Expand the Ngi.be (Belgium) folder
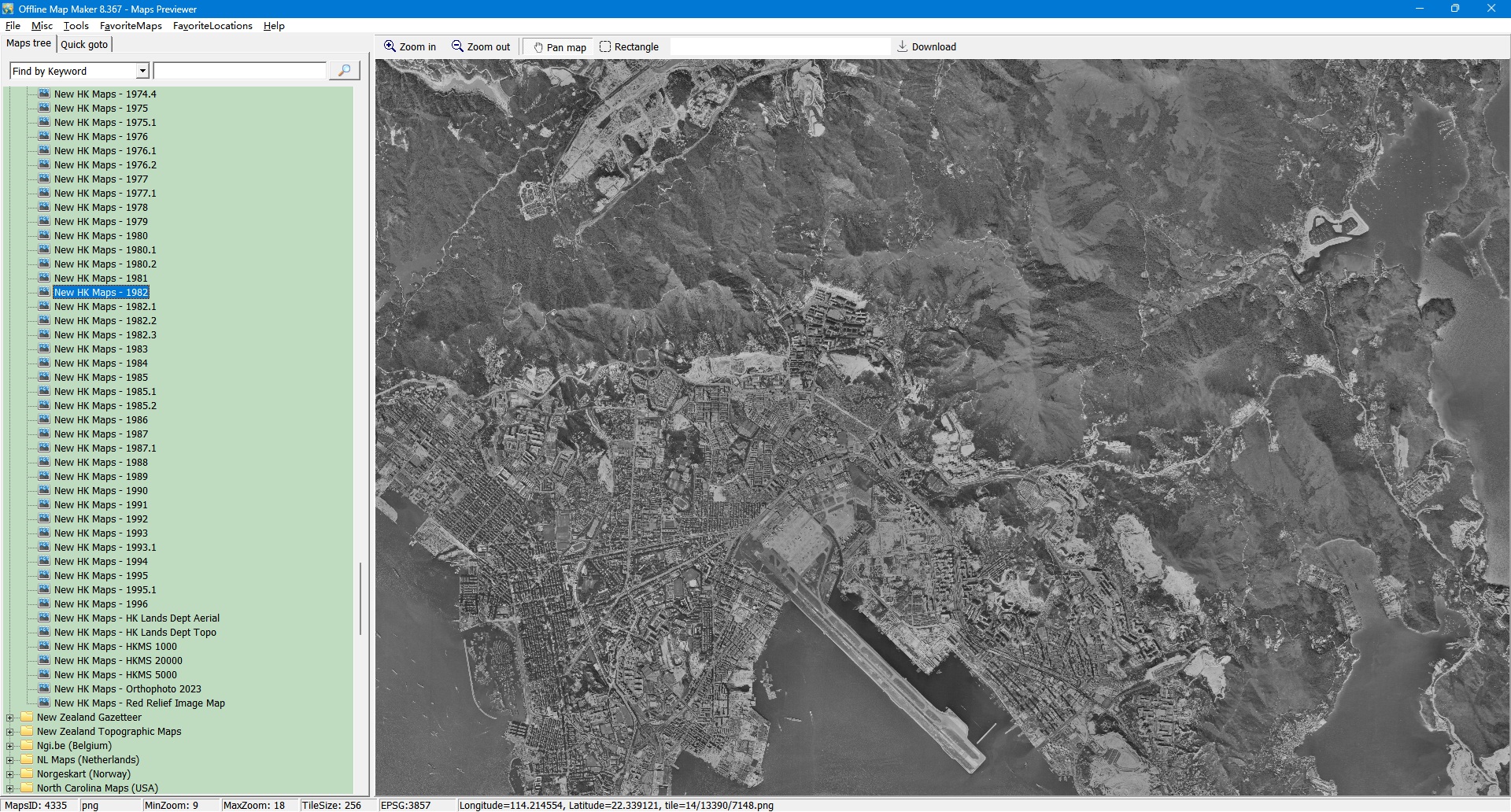1511x812 pixels. [10, 745]
